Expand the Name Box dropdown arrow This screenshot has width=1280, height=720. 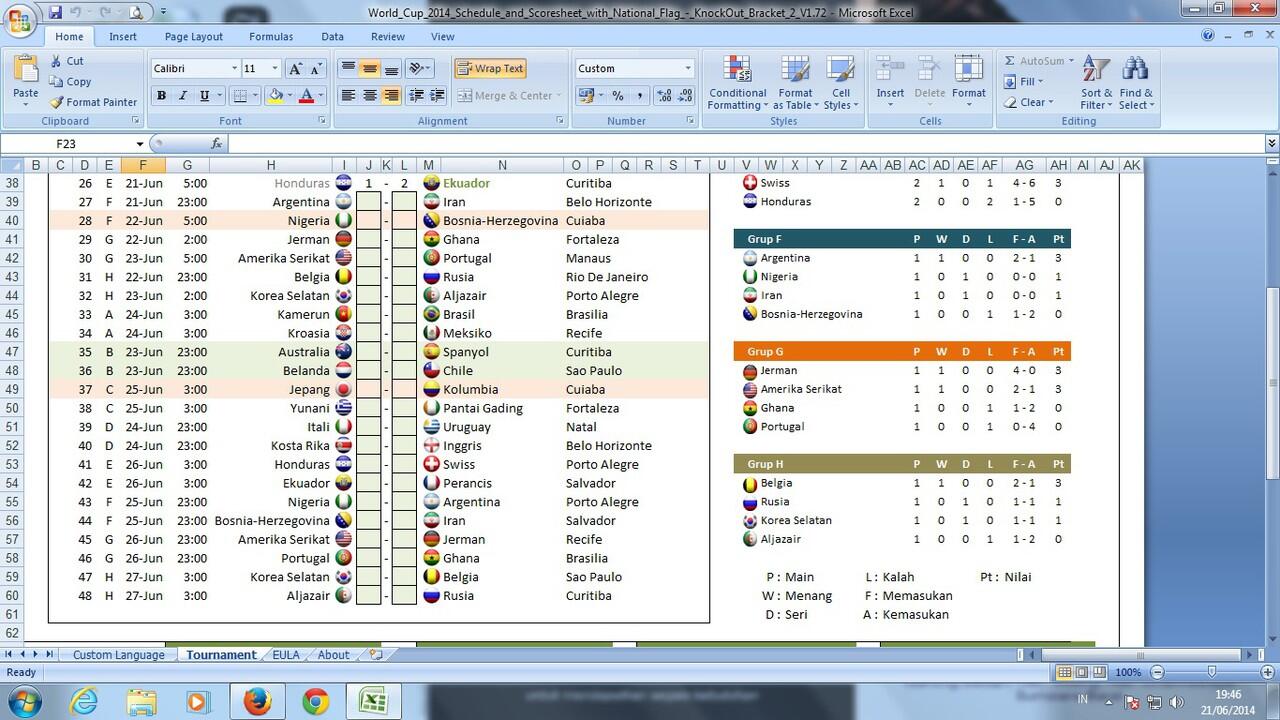(x=139, y=144)
